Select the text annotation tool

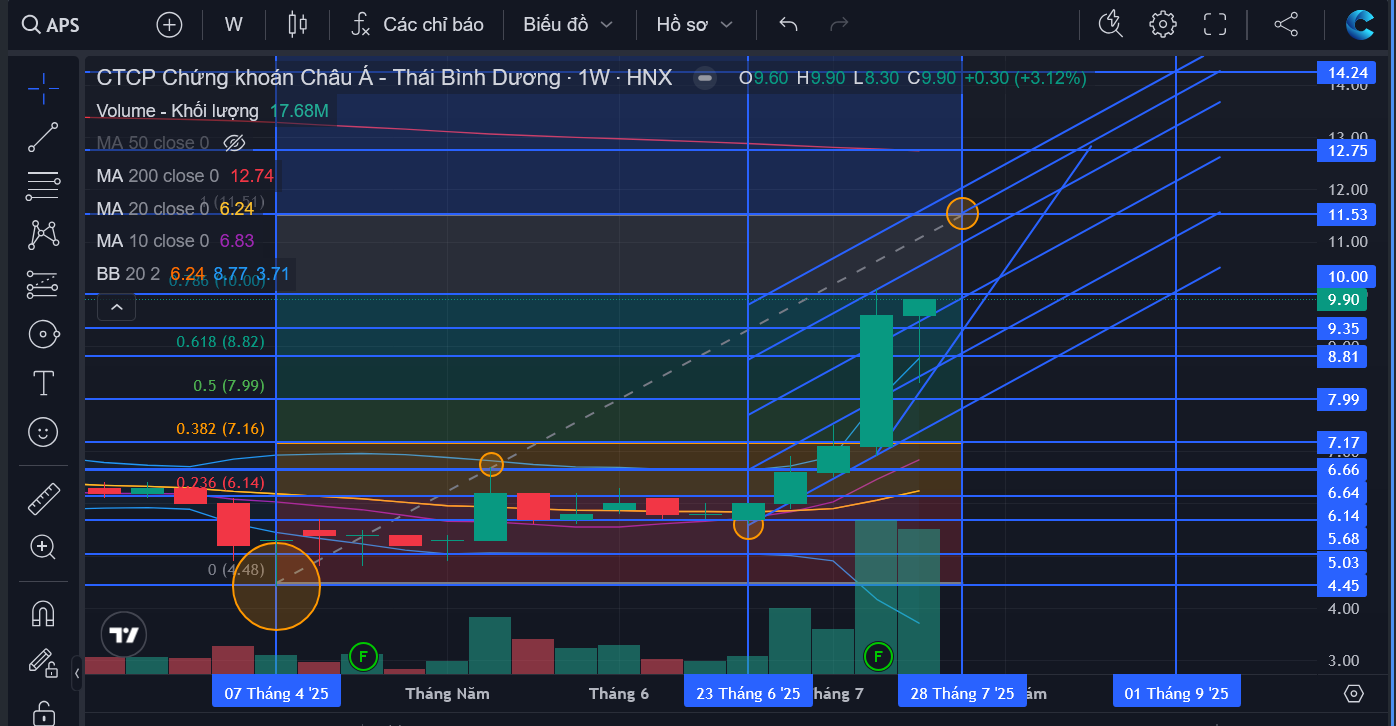tap(43, 383)
